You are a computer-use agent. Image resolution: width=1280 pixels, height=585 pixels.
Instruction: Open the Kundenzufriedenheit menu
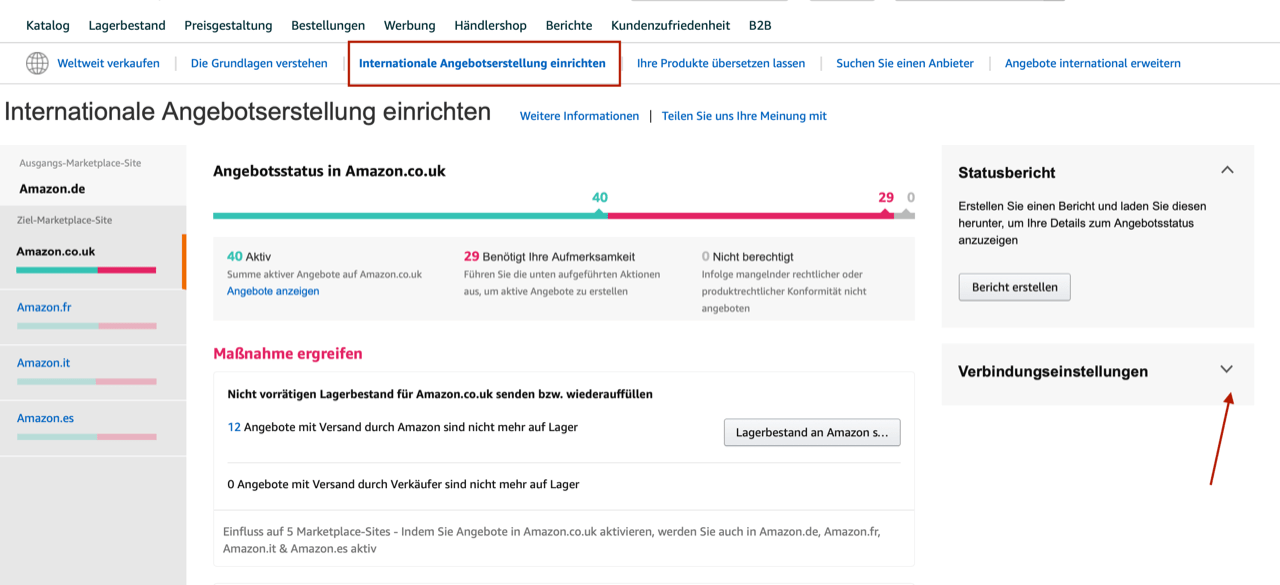coord(671,25)
